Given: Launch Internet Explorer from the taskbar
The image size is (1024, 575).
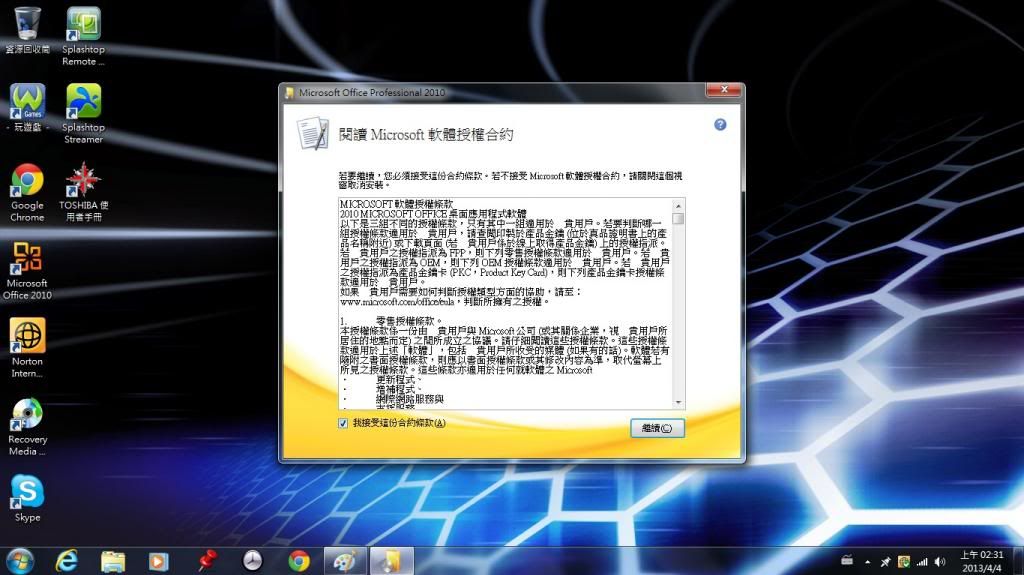Looking at the screenshot, I should click(x=66, y=561).
